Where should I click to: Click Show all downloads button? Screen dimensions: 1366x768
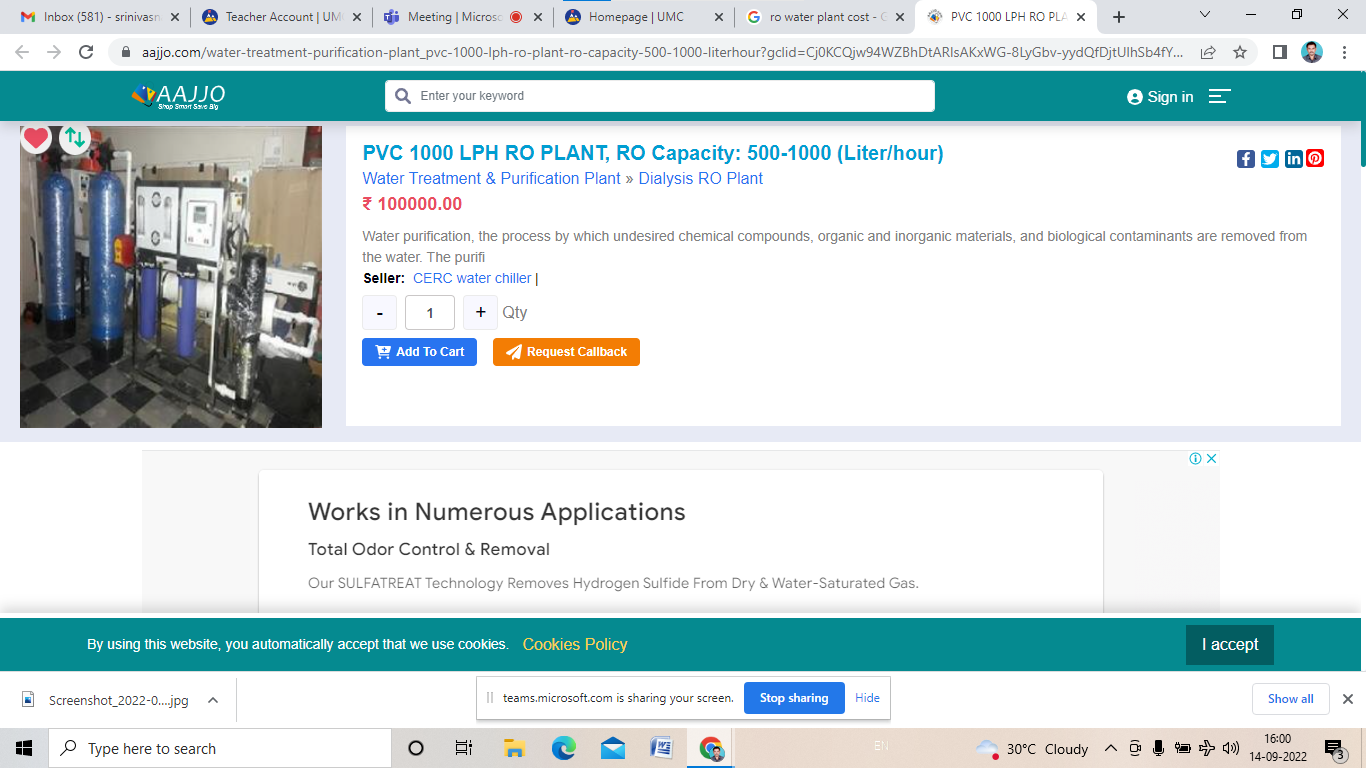coord(1291,699)
